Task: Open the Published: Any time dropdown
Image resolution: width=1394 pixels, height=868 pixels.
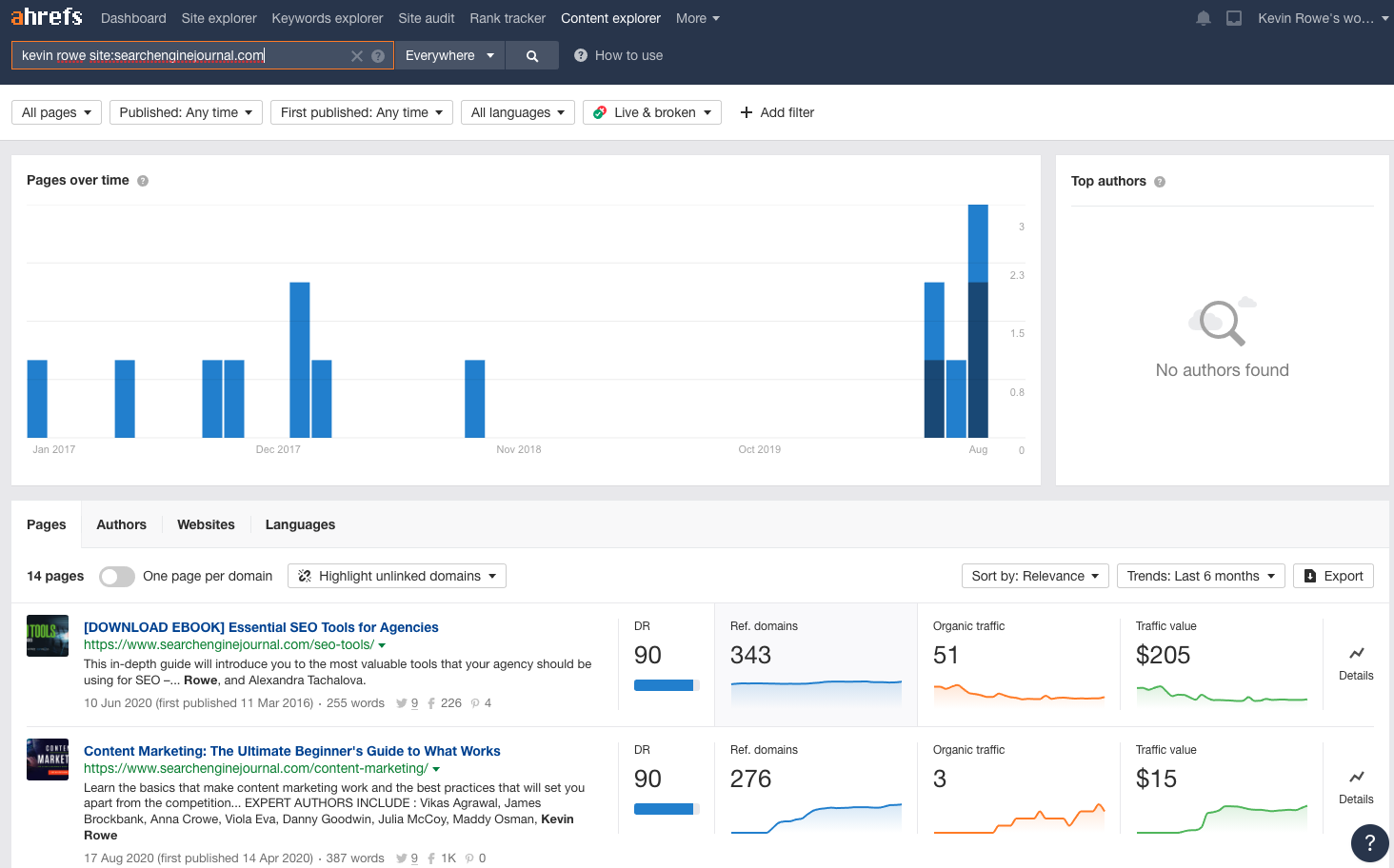Action: (186, 112)
